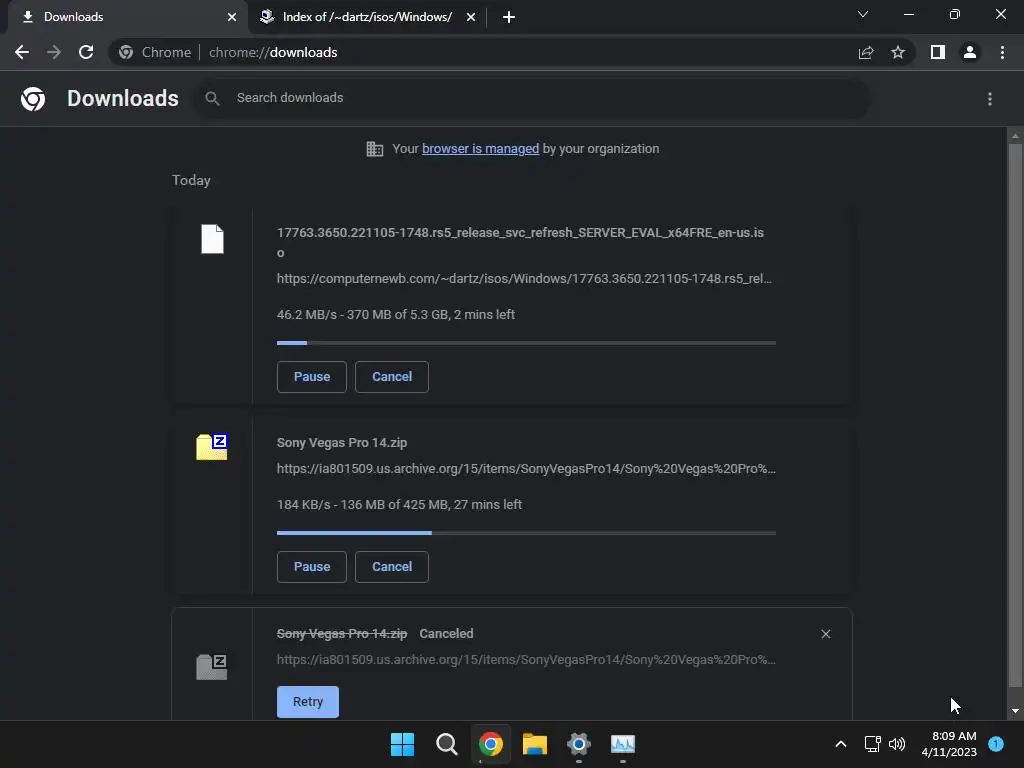Click the Chrome icon in the taskbar

pyautogui.click(x=490, y=744)
